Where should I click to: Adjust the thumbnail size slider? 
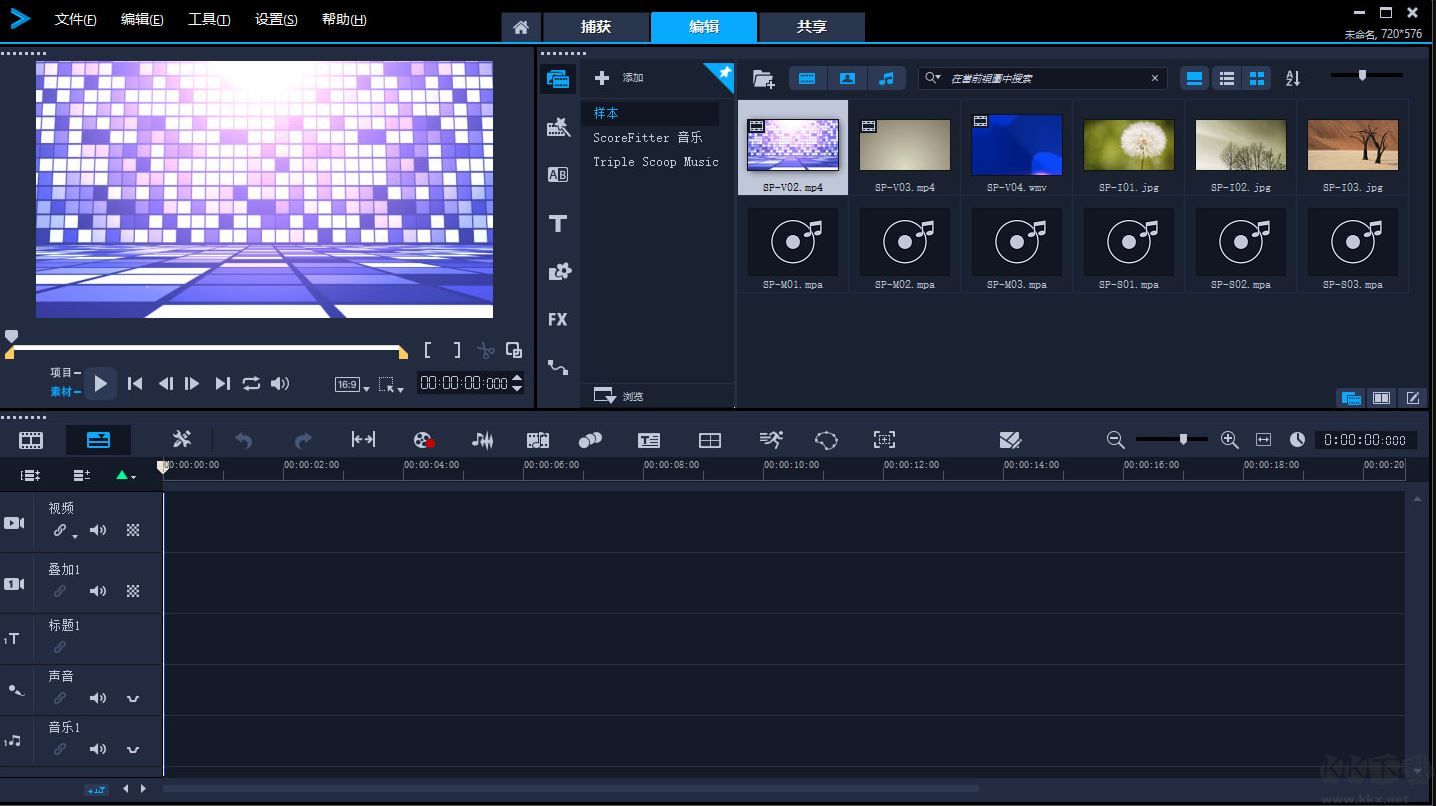point(1362,75)
